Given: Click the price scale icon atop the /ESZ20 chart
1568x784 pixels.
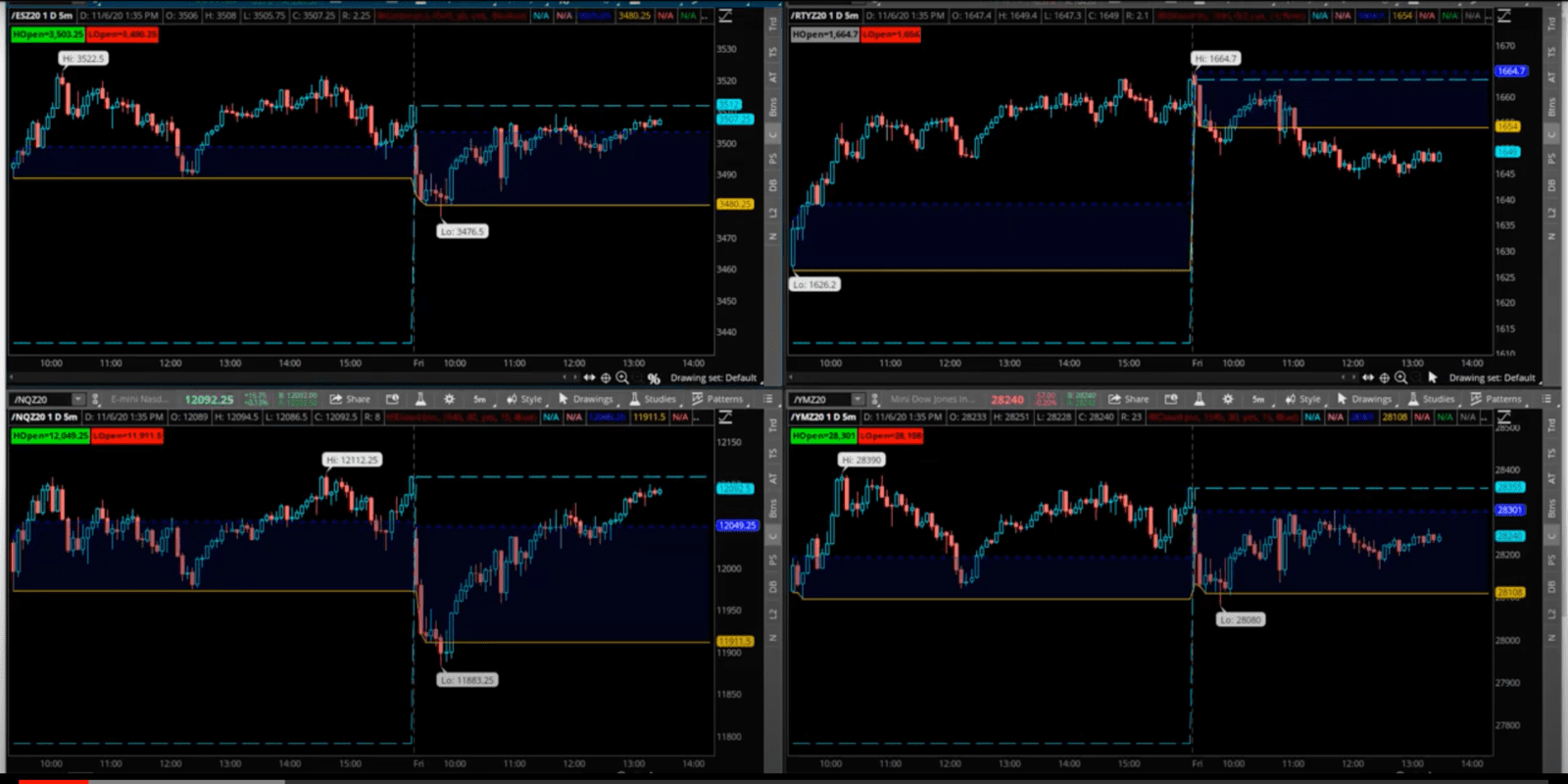Looking at the screenshot, I should point(725,16).
